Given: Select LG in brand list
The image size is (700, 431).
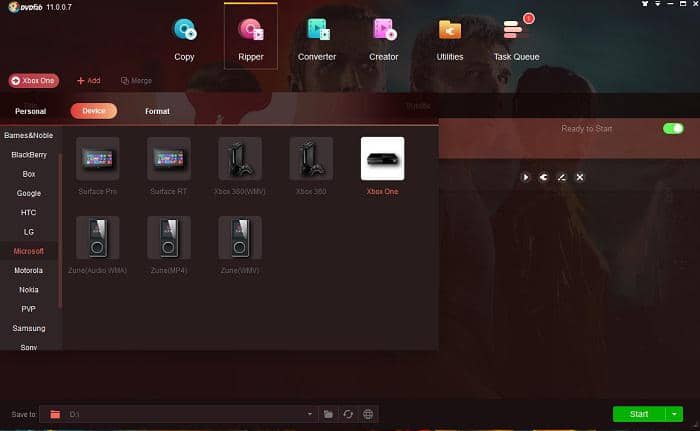Looking at the screenshot, I should click(x=29, y=232).
